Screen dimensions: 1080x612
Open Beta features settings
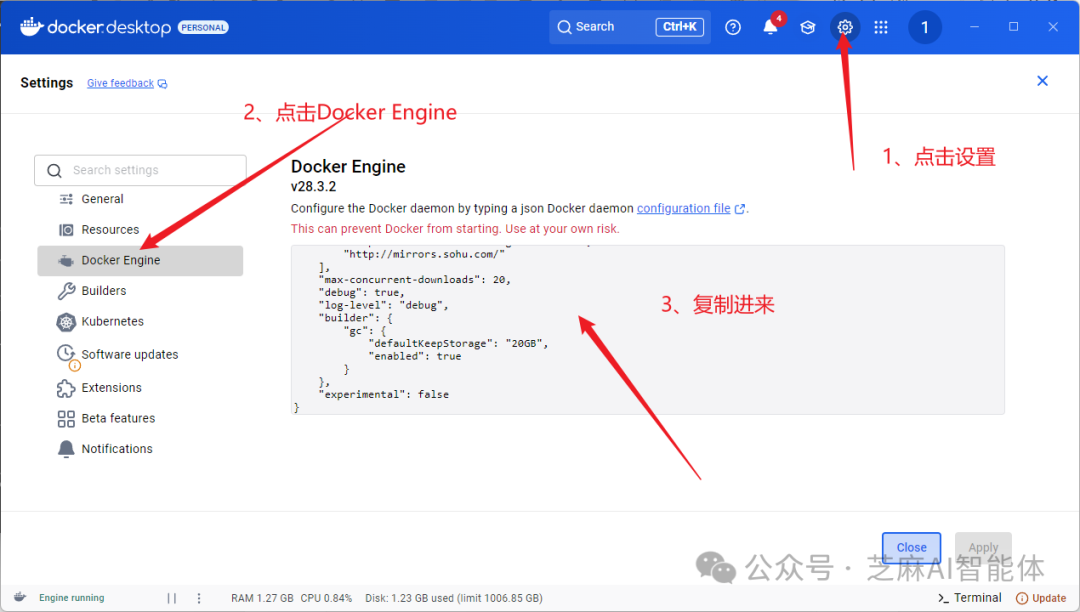point(141,418)
